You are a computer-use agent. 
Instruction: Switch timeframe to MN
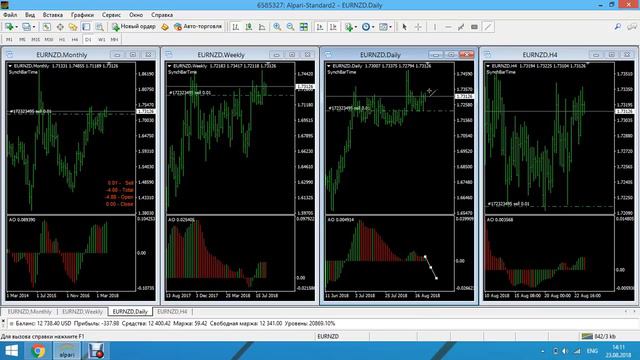click(114, 40)
